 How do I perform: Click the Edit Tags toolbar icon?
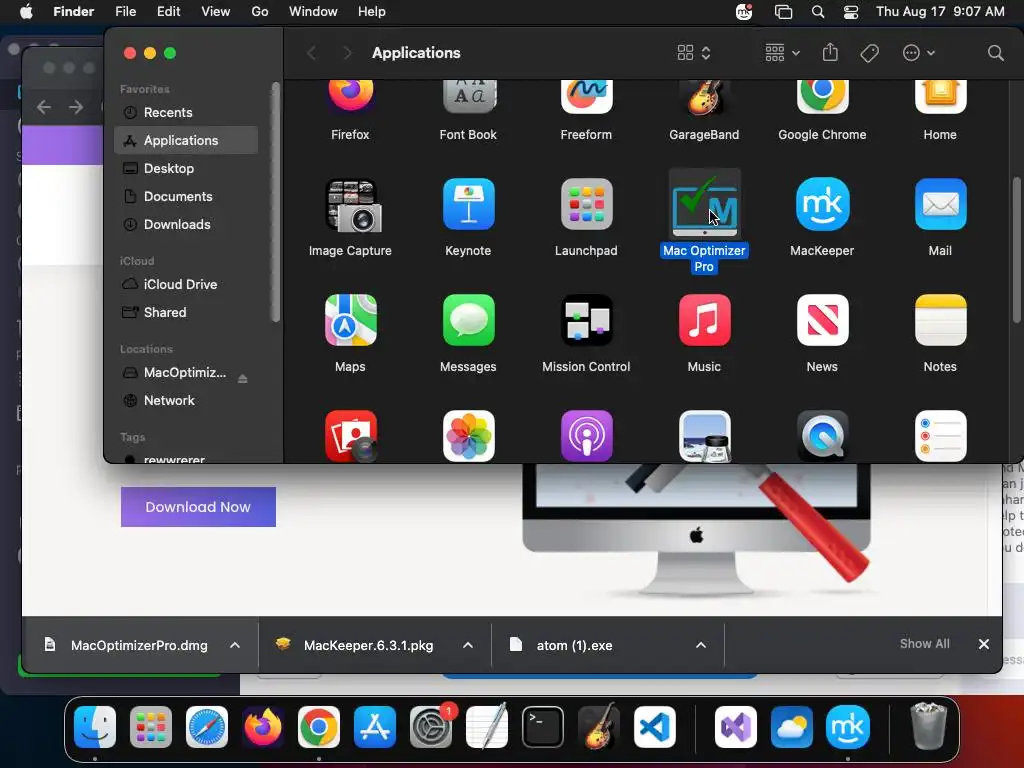click(x=869, y=53)
